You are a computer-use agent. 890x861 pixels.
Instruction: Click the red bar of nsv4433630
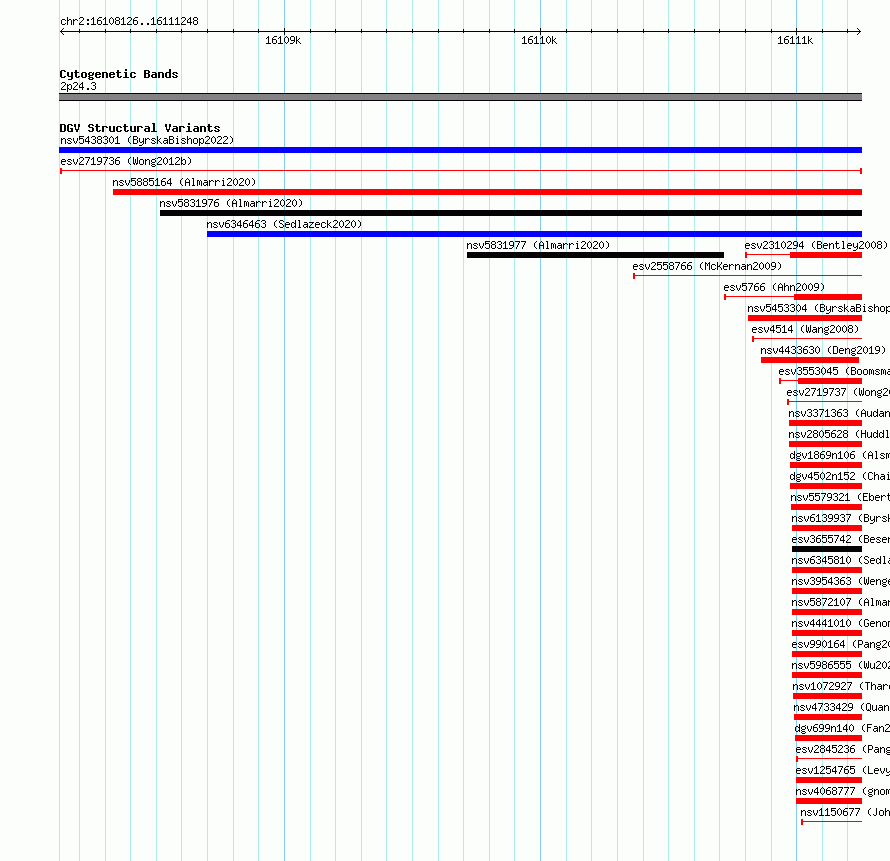[x=810, y=360]
